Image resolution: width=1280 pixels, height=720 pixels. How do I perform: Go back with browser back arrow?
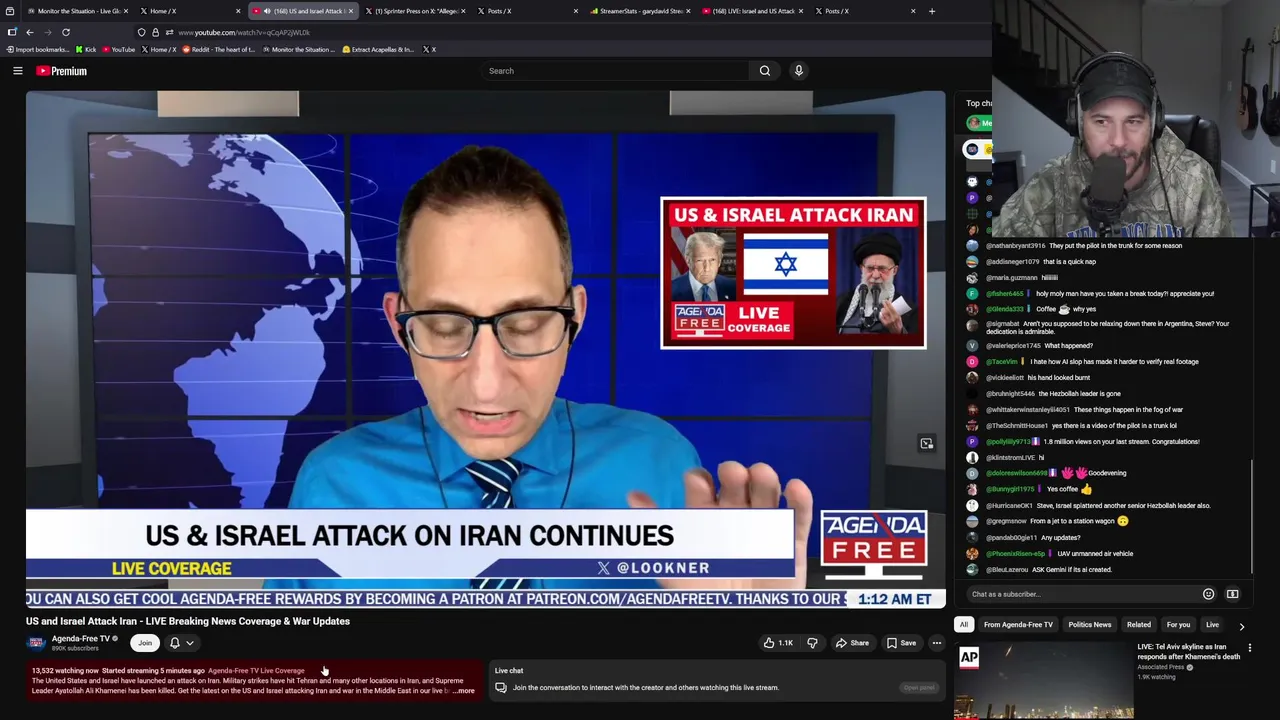click(x=30, y=32)
